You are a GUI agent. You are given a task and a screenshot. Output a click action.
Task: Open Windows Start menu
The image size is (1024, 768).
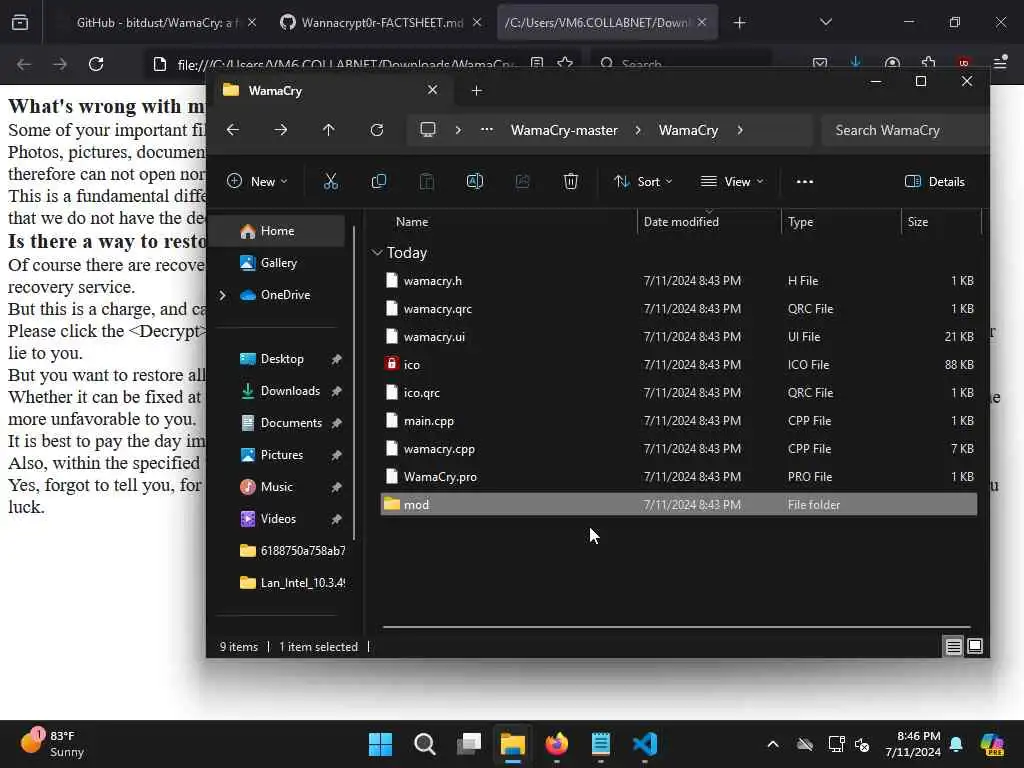pyautogui.click(x=380, y=744)
